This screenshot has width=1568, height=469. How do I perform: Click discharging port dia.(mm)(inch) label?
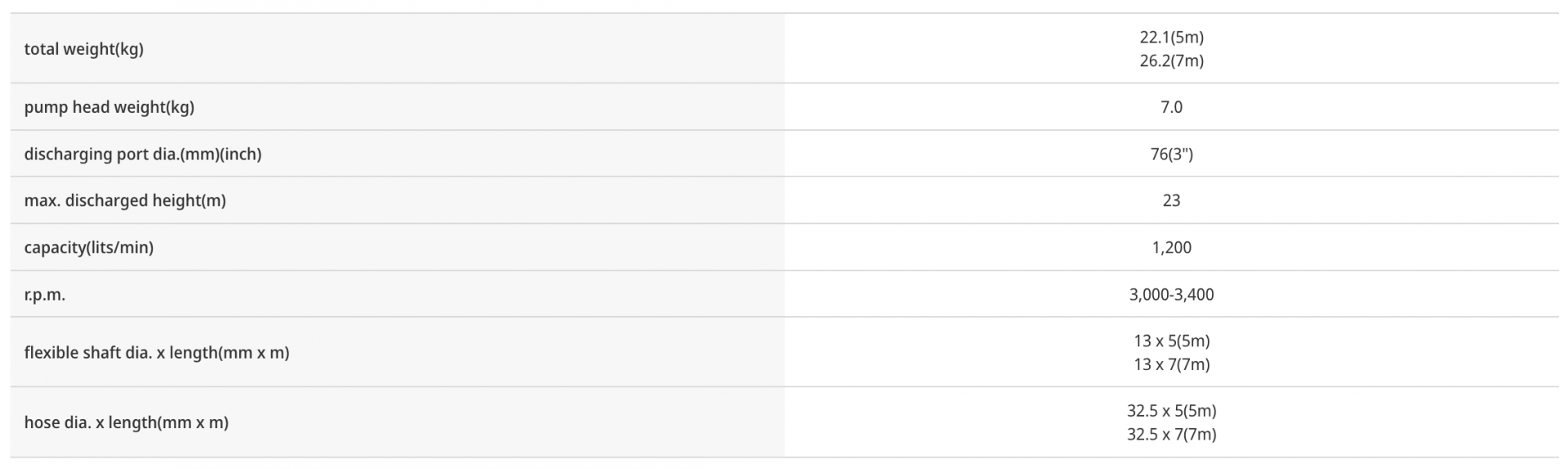(x=142, y=154)
